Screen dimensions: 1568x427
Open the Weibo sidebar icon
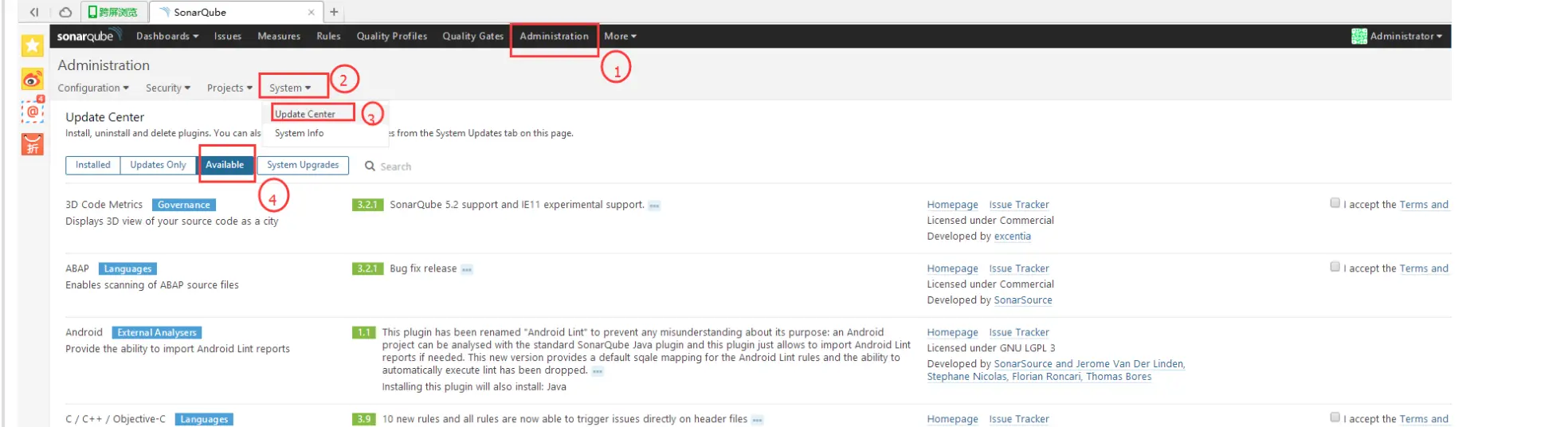tap(32, 79)
